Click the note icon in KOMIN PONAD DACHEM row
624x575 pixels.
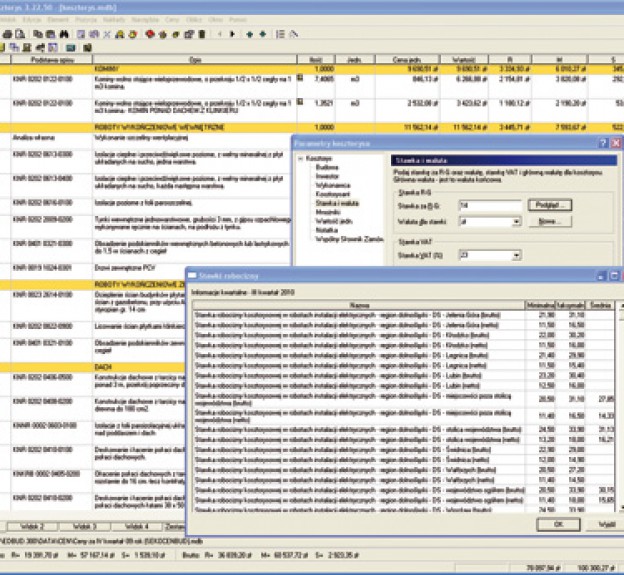point(300,102)
